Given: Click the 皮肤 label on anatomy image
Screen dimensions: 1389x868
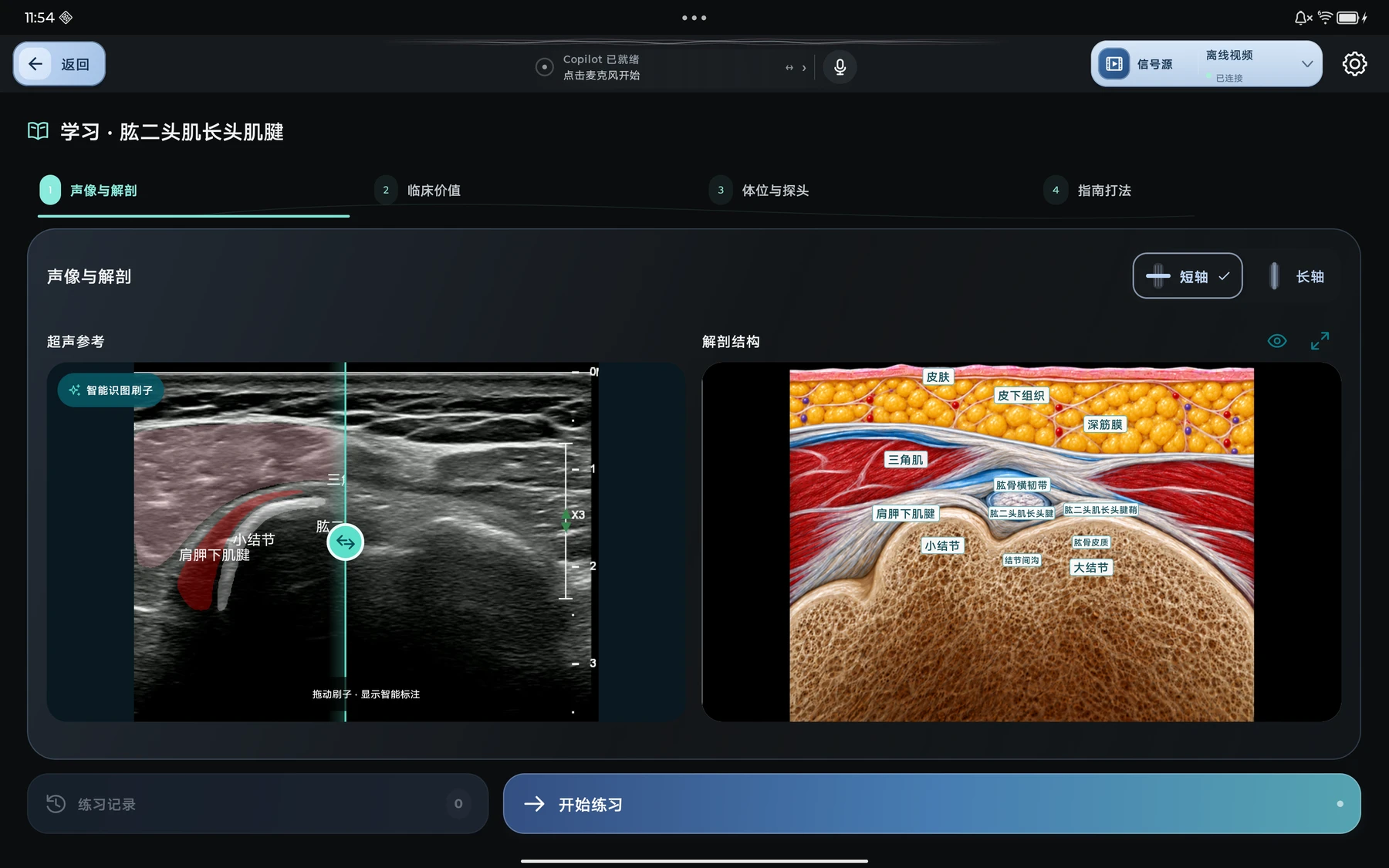Looking at the screenshot, I should [x=938, y=377].
